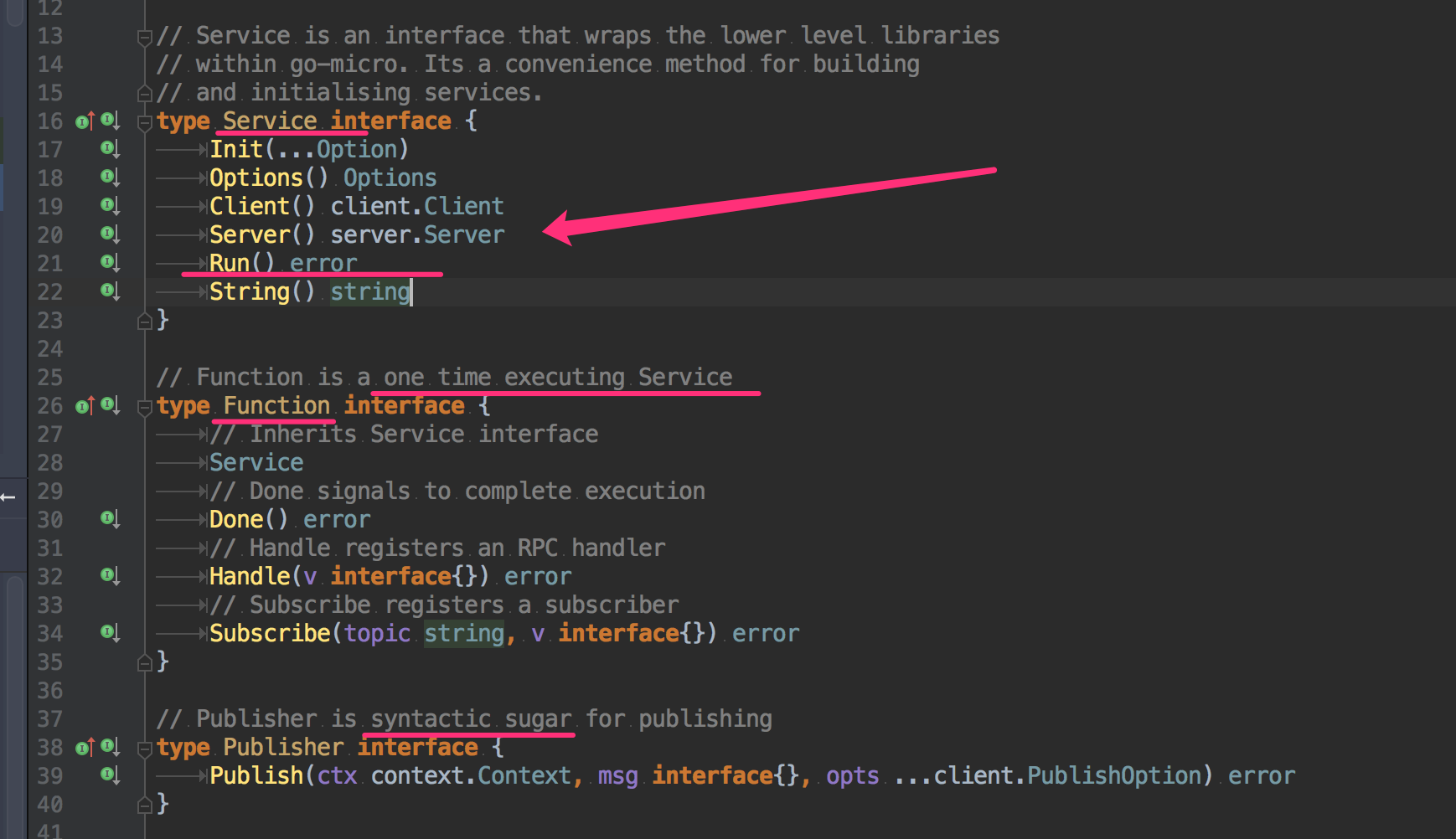Click the Function type name on line 26
The image size is (1456, 839).
pos(276,405)
